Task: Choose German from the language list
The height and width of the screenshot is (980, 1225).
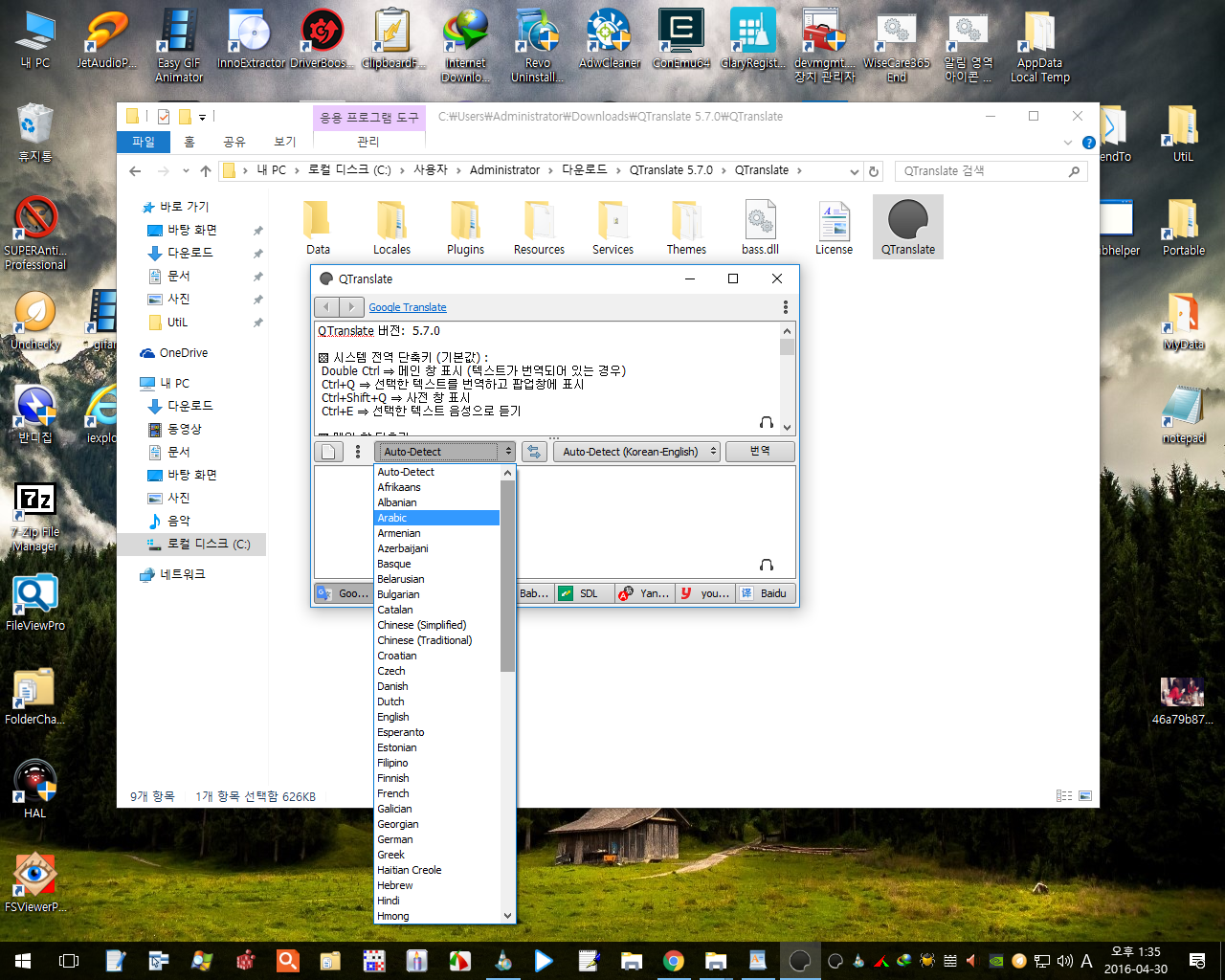Action: coord(436,839)
